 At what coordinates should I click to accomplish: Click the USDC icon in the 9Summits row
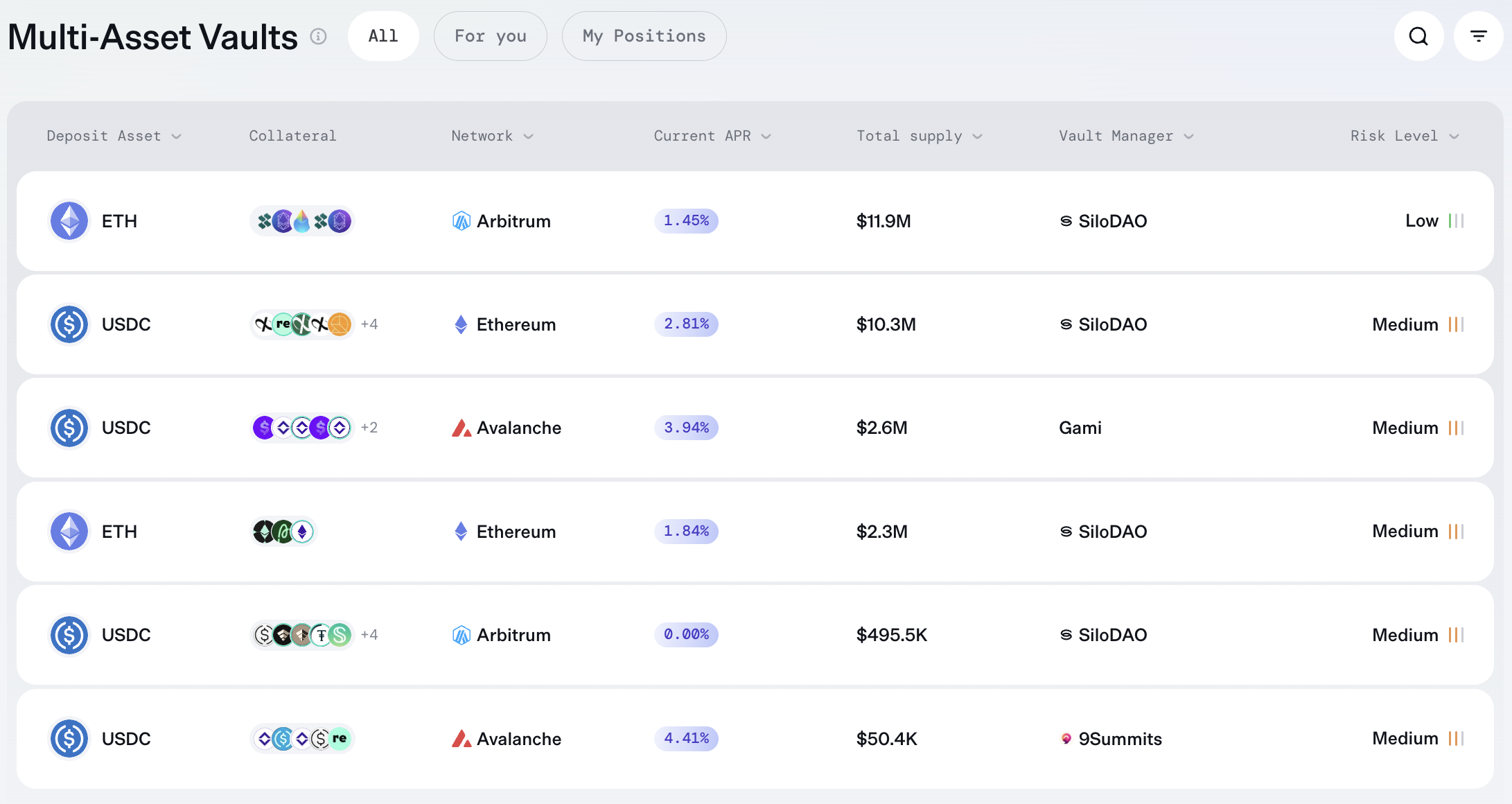pyautogui.click(x=69, y=738)
